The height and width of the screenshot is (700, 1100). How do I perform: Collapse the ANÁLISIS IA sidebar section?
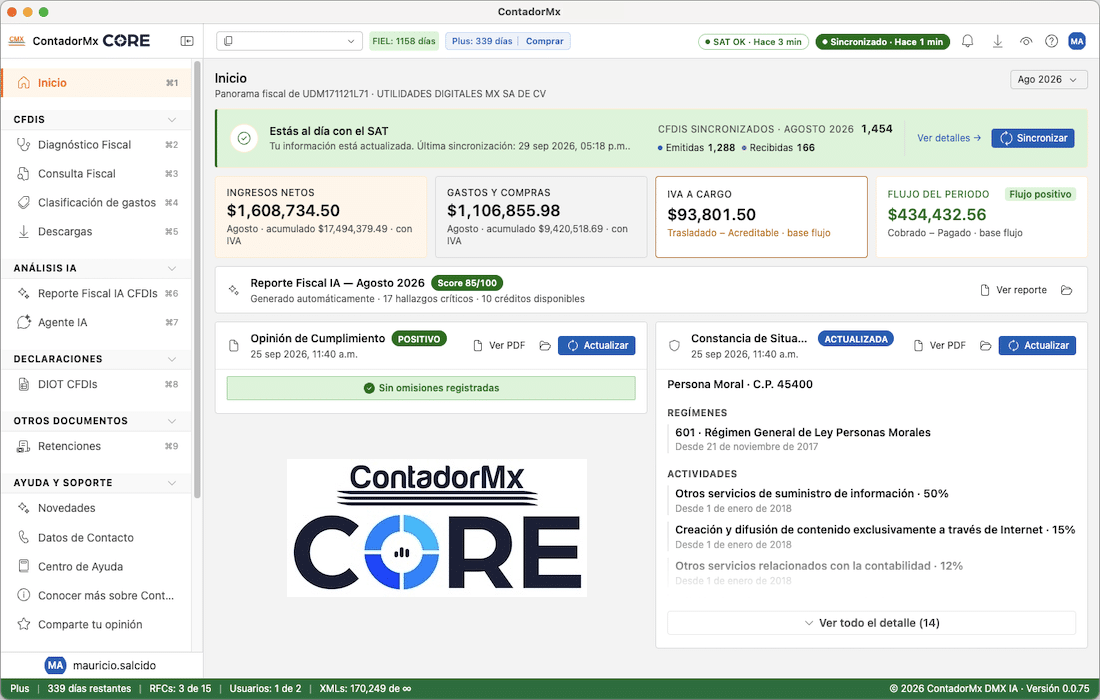coord(172,269)
